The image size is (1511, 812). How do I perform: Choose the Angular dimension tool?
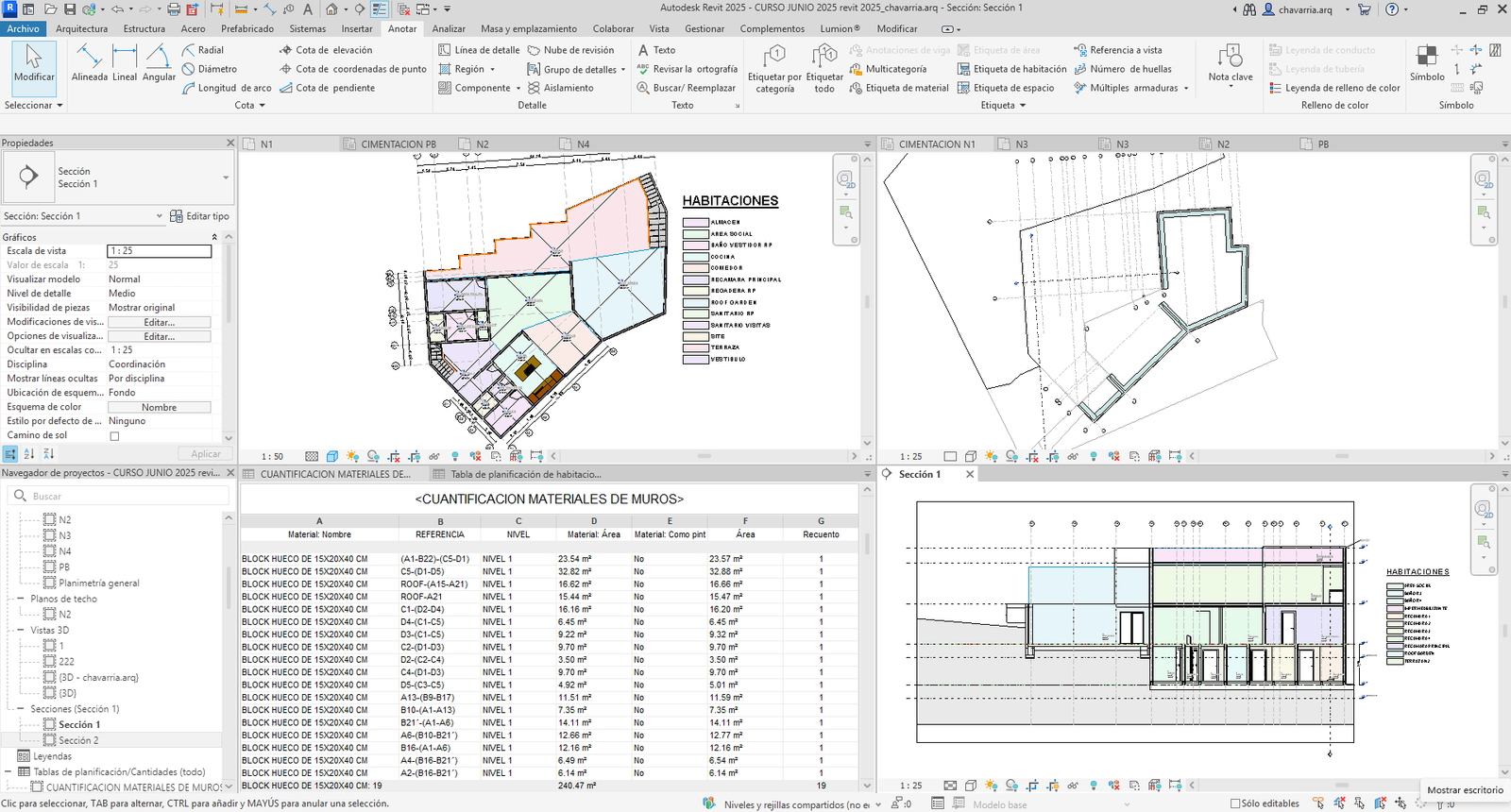pyautogui.click(x=159, y=64)
